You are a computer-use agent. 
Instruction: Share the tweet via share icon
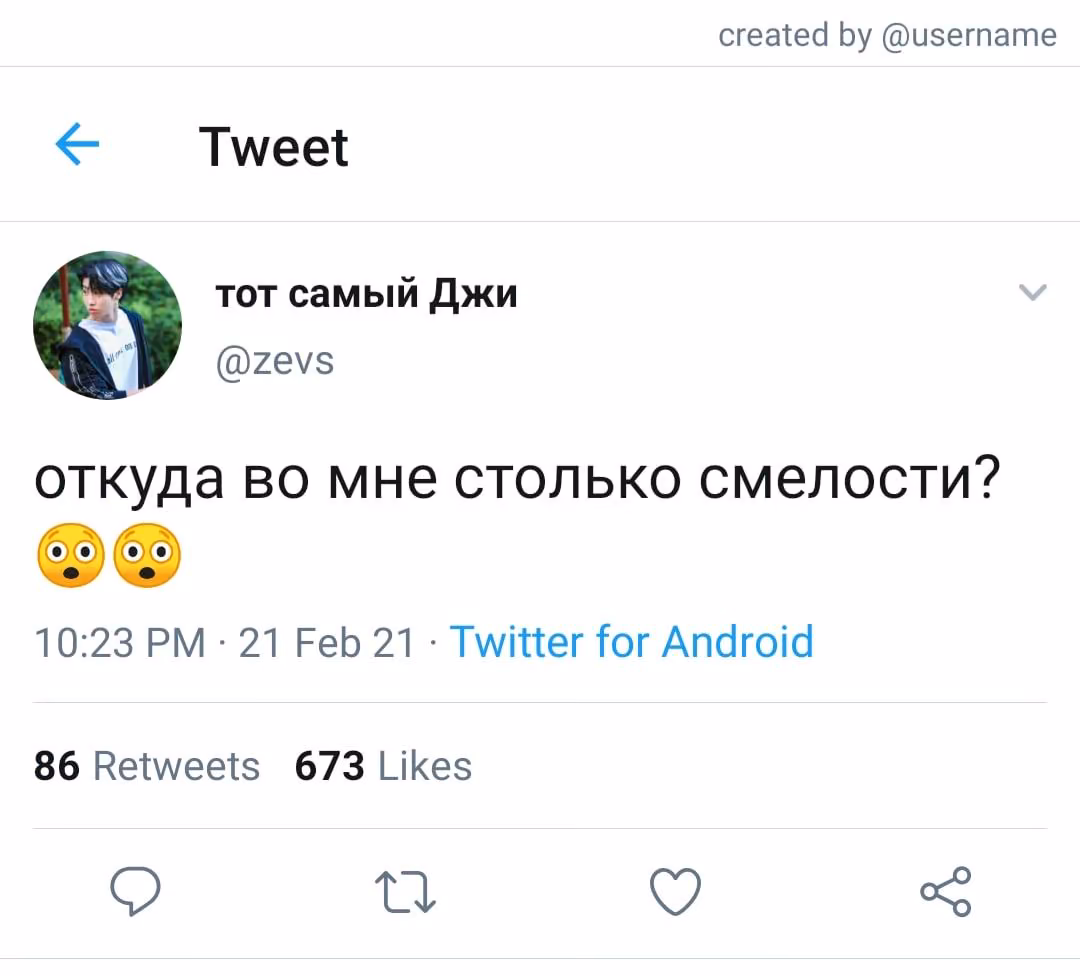[x=946, y=891]
